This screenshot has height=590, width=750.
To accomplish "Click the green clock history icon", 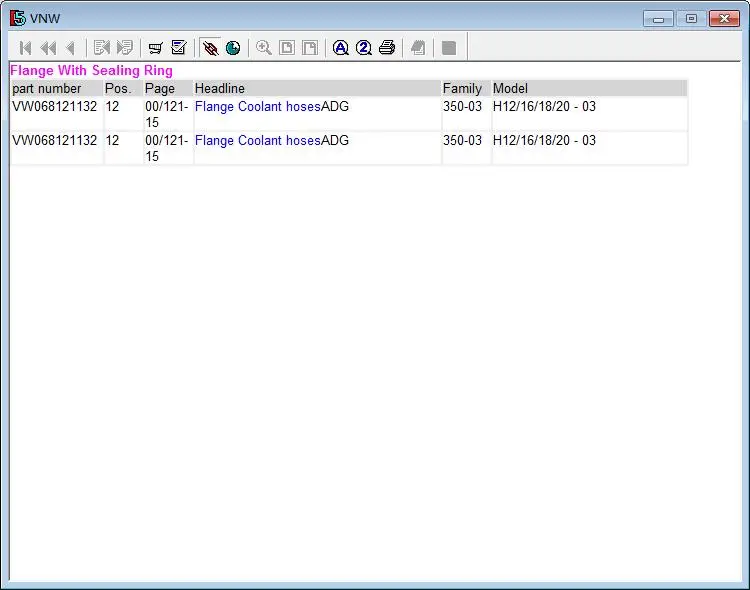I will [x=233, y=48].
